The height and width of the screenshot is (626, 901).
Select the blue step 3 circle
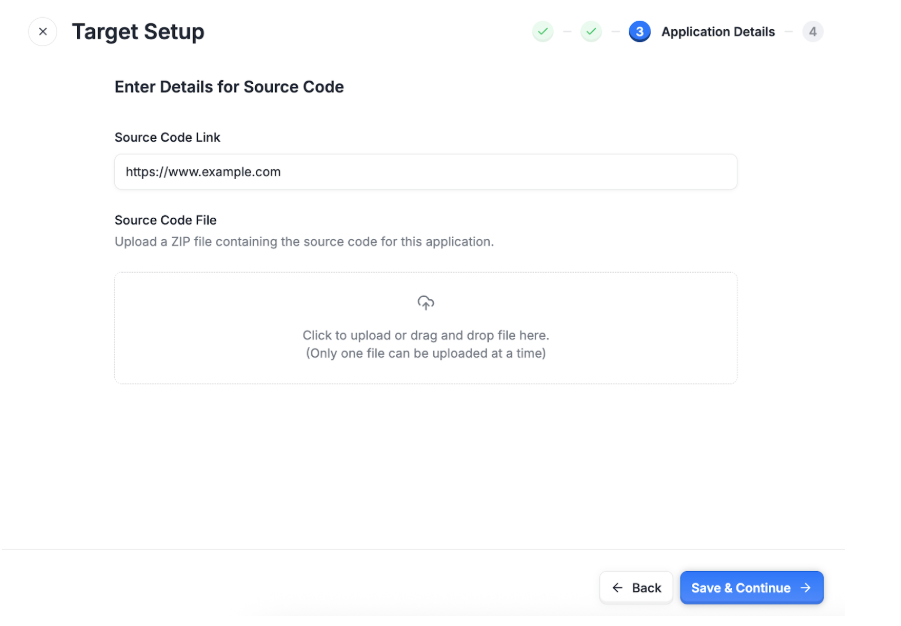click(640, 32)
